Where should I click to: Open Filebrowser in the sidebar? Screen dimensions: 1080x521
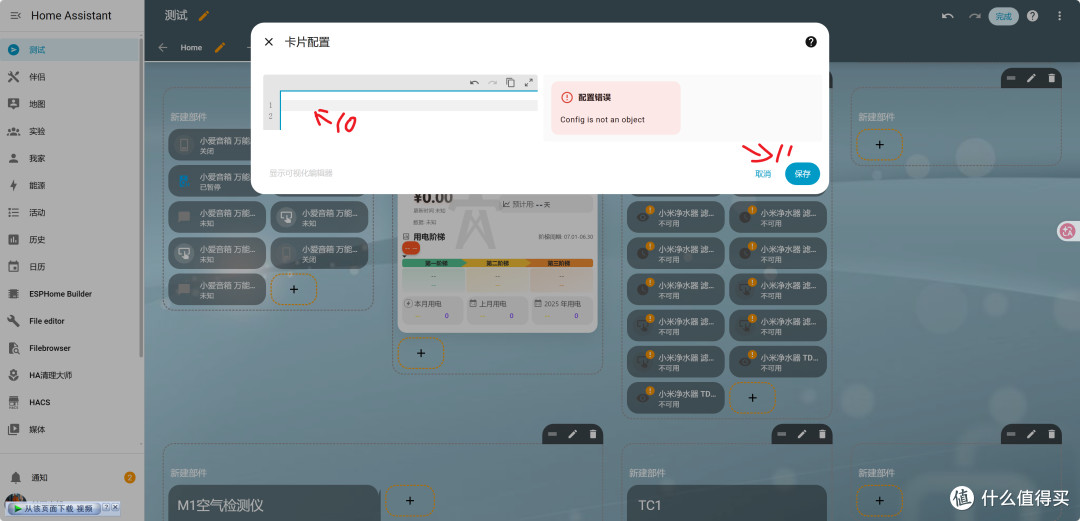coord(69,348)
